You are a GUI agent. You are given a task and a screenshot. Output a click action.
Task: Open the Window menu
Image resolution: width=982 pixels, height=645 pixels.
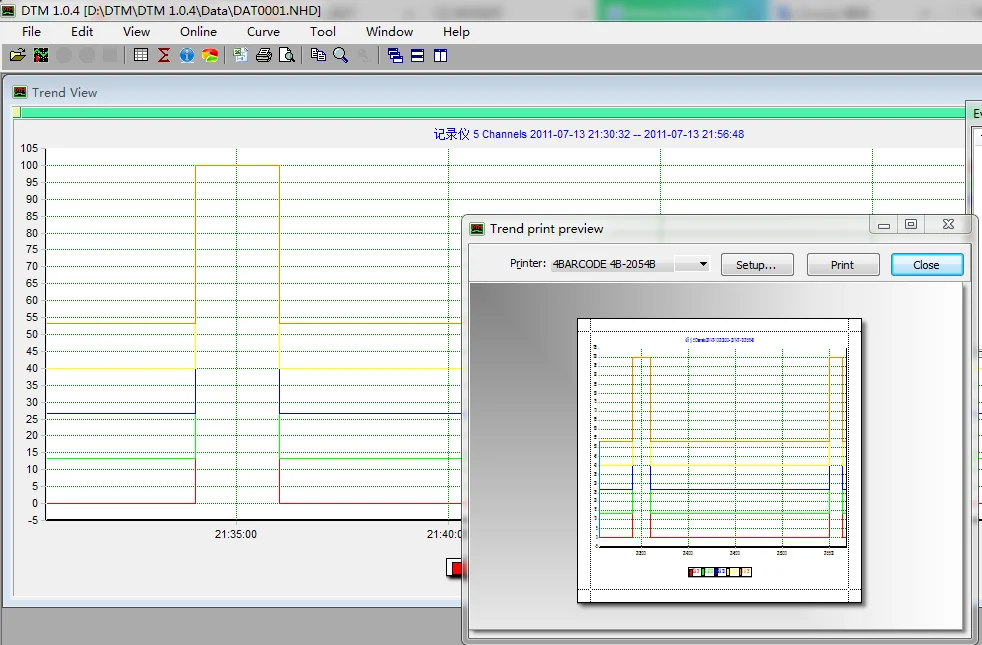coord(390,32)
